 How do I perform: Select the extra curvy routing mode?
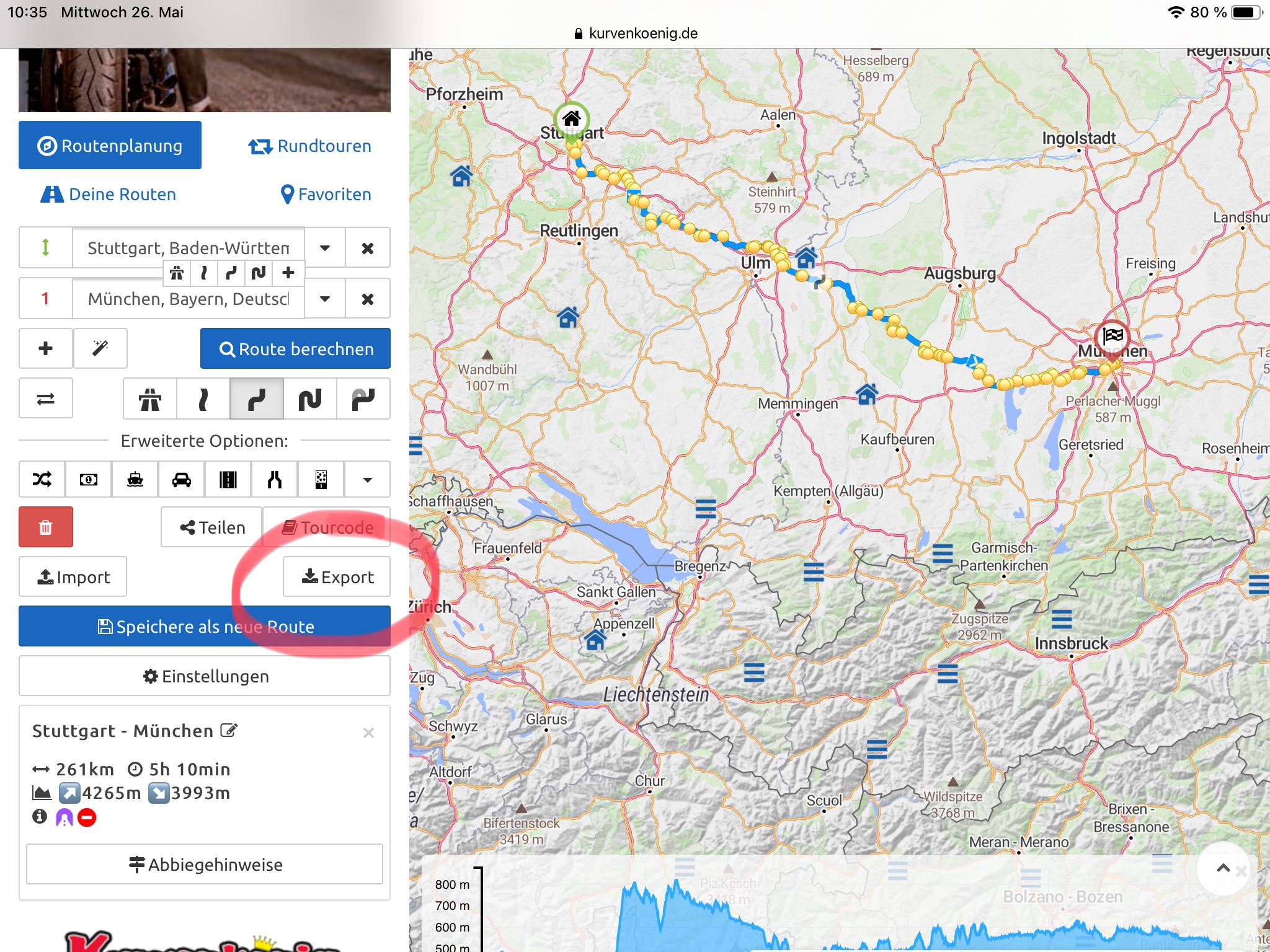(x=363, y=399)
